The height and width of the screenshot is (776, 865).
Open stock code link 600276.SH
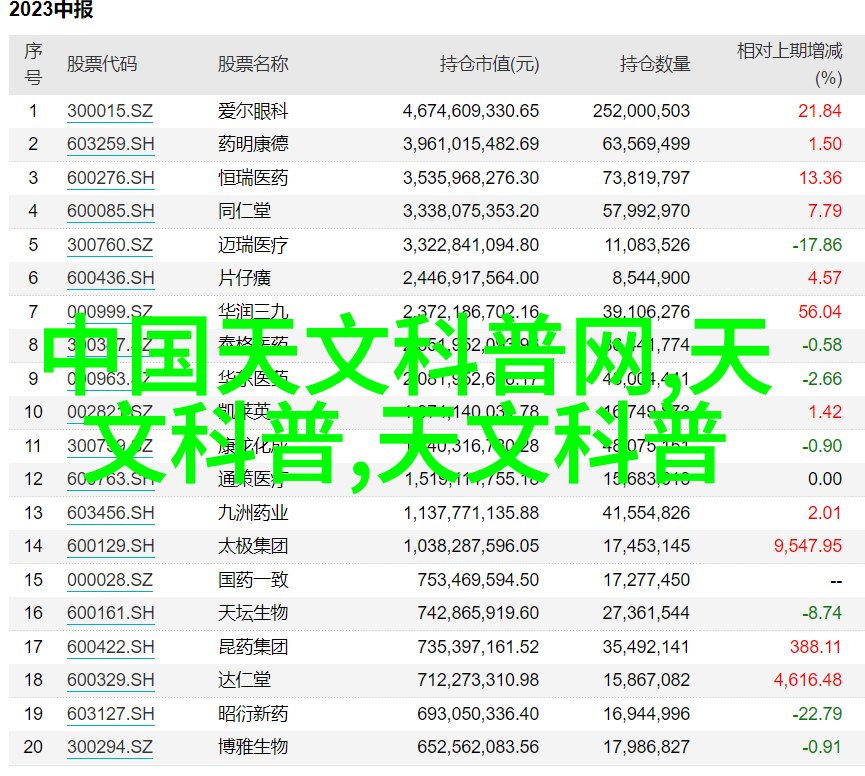click(x=110, y=178)
